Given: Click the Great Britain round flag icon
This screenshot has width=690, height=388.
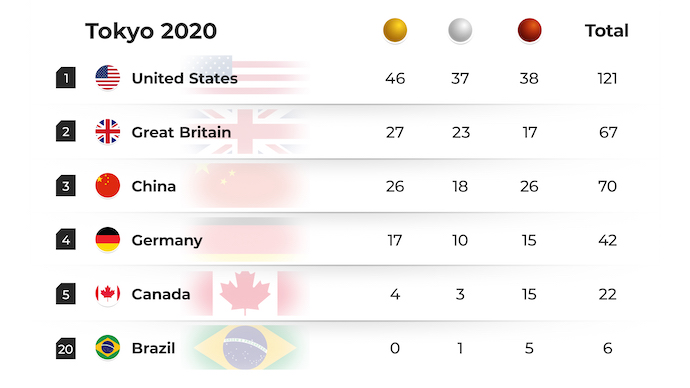Looking at the screenshot, I should click(x=108, y=132).
